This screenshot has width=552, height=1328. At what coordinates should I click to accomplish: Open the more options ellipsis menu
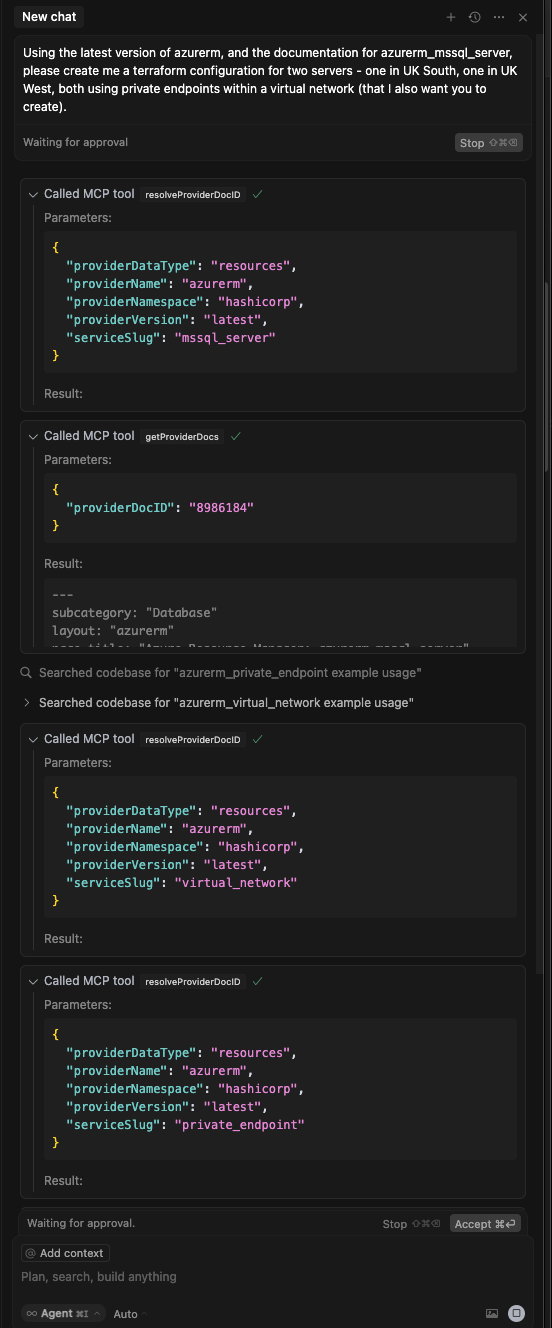(499, 17)
